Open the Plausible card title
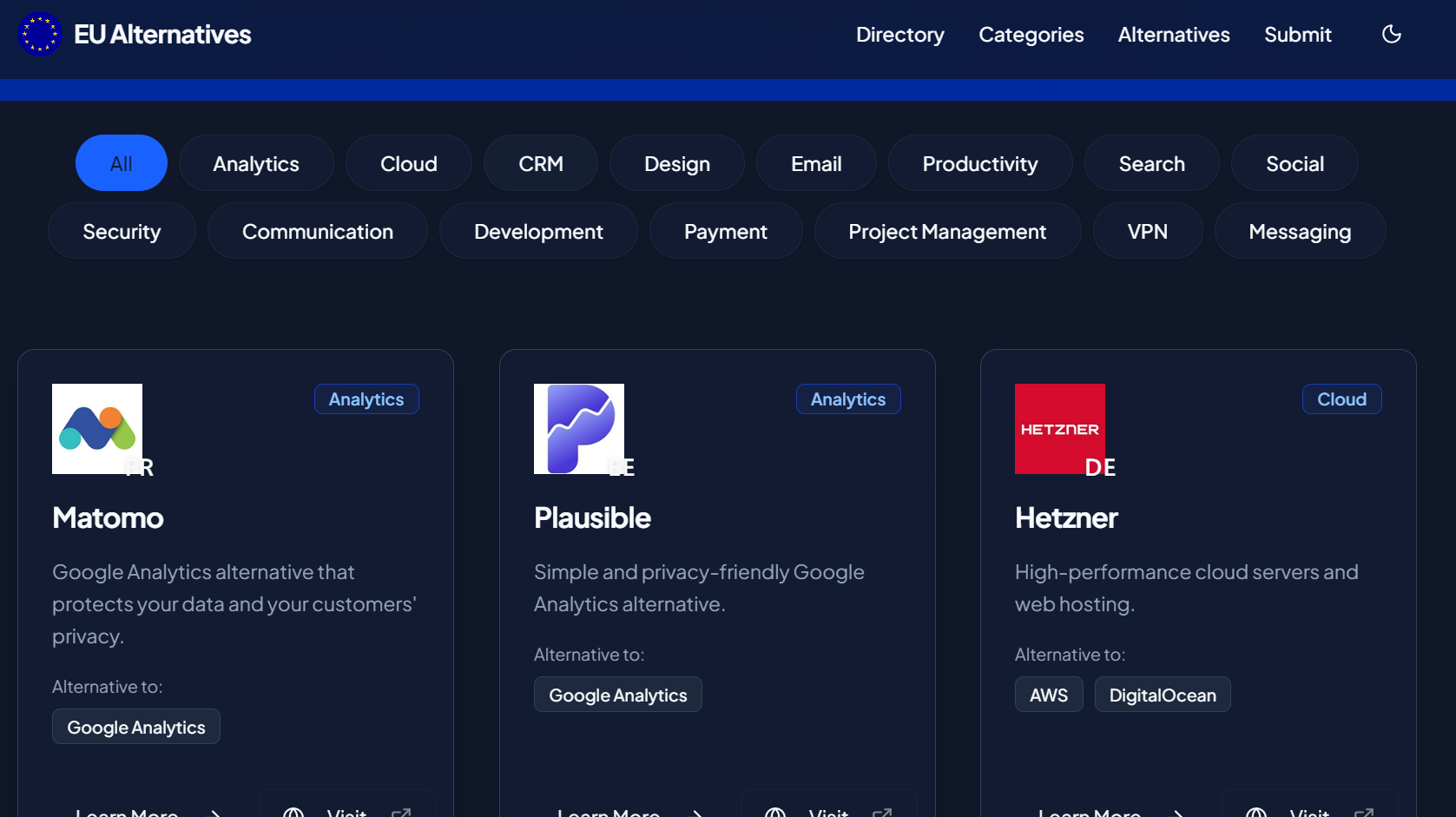Viewport: 1456px width, 817px height. (592, 518)
